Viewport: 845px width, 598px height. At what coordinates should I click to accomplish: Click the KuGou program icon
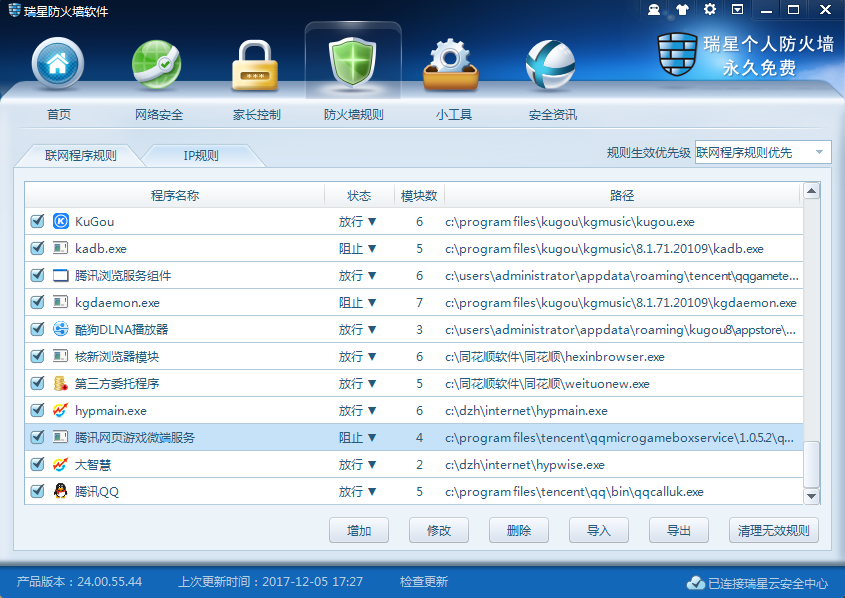pyautogui.click(x=60, y=221)
